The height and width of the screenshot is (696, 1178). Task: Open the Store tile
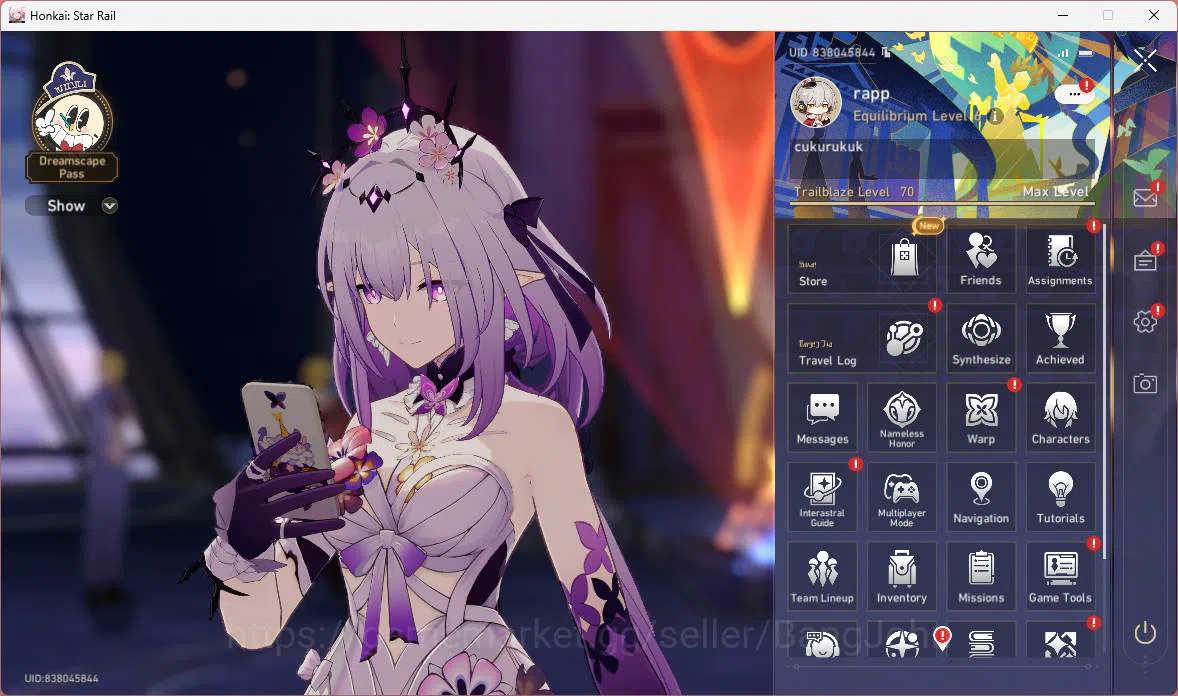coord(862,259)
